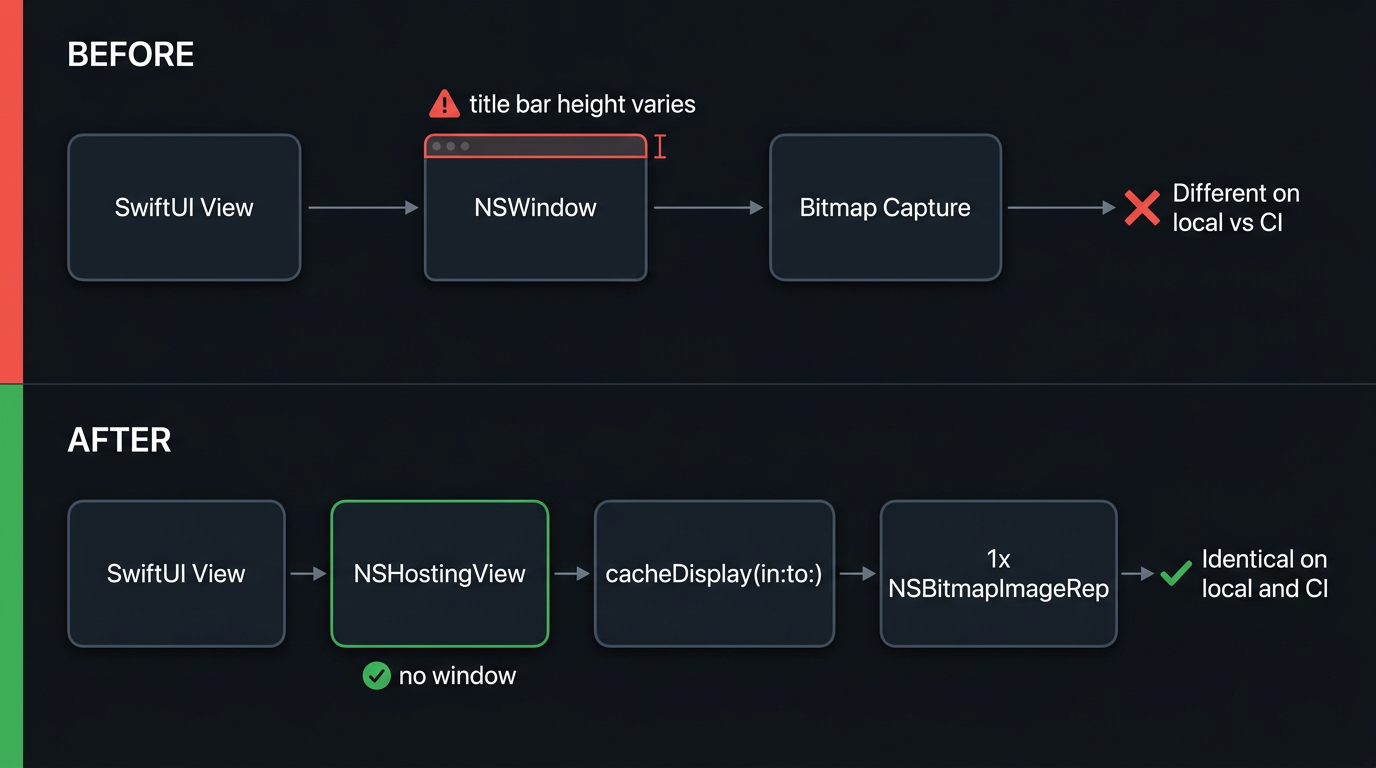
Task: Click the 'Different on local vs CI' text
Action: tap(1236, 208)
